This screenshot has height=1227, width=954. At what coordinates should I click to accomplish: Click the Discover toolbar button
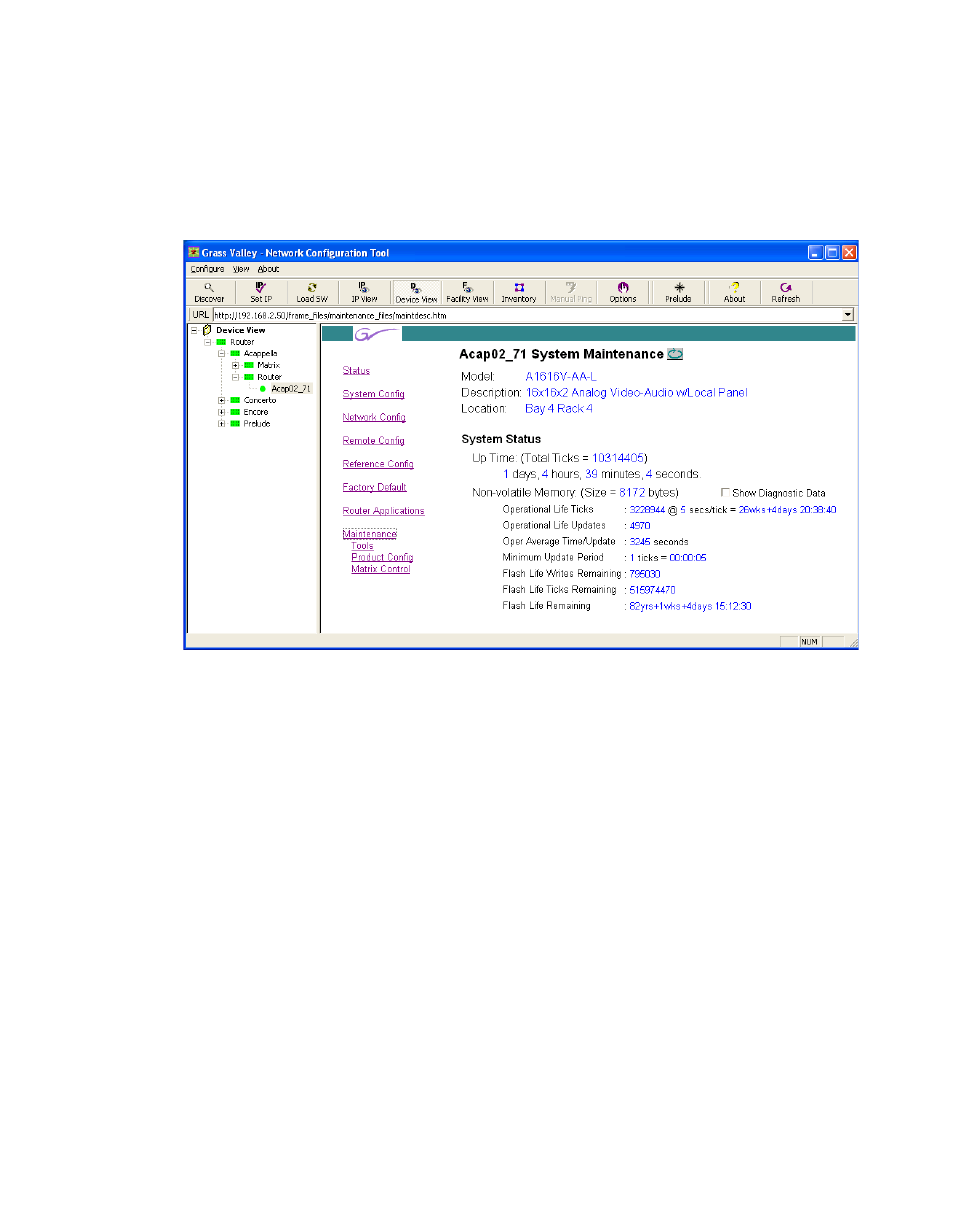click(209, 292)
